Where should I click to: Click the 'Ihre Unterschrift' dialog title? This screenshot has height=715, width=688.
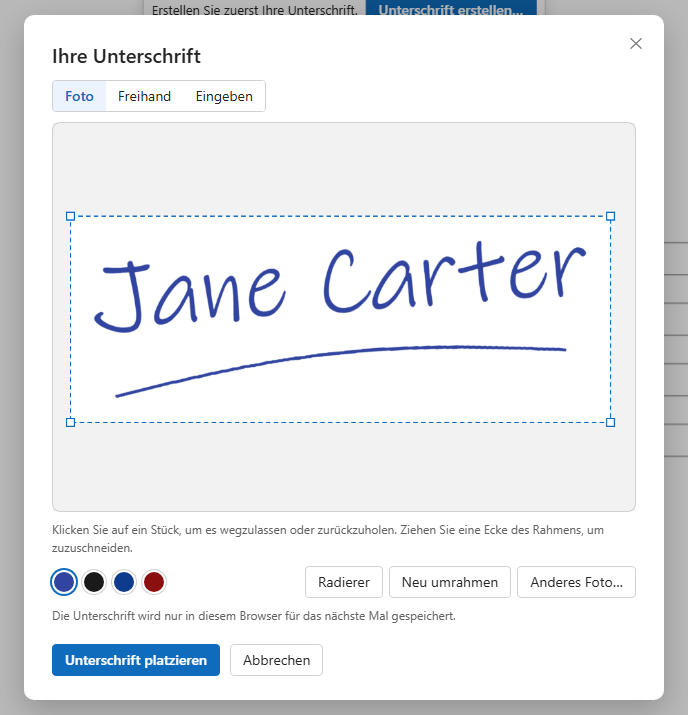(x=126, y=57)
